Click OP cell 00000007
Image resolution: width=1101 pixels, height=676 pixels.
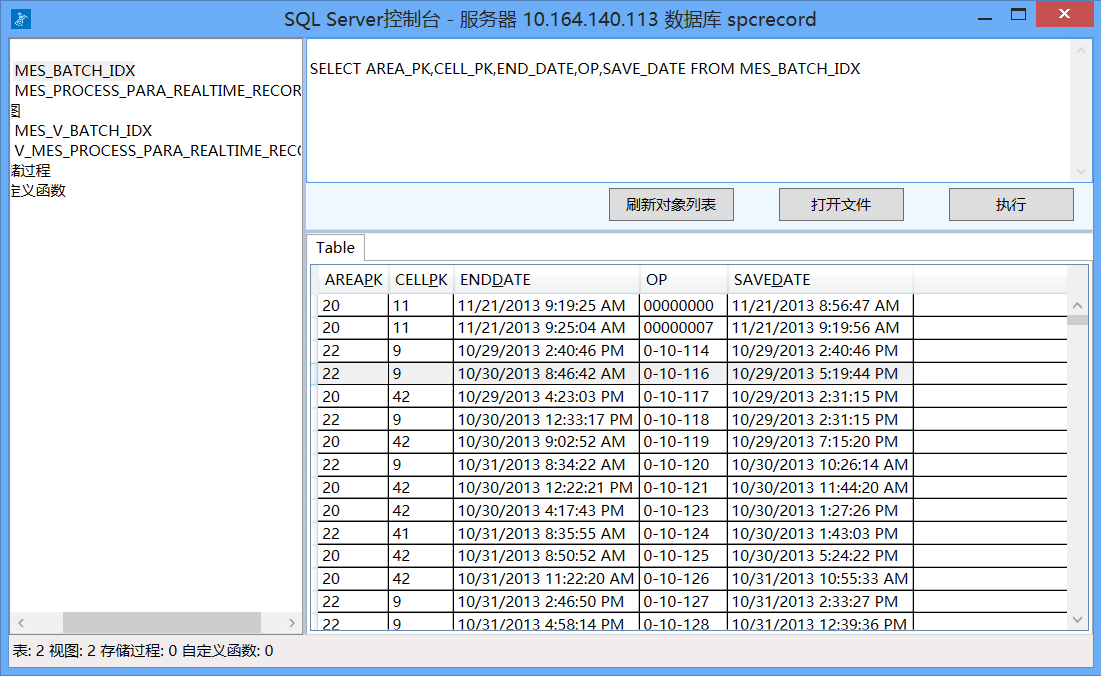(683, 328)
